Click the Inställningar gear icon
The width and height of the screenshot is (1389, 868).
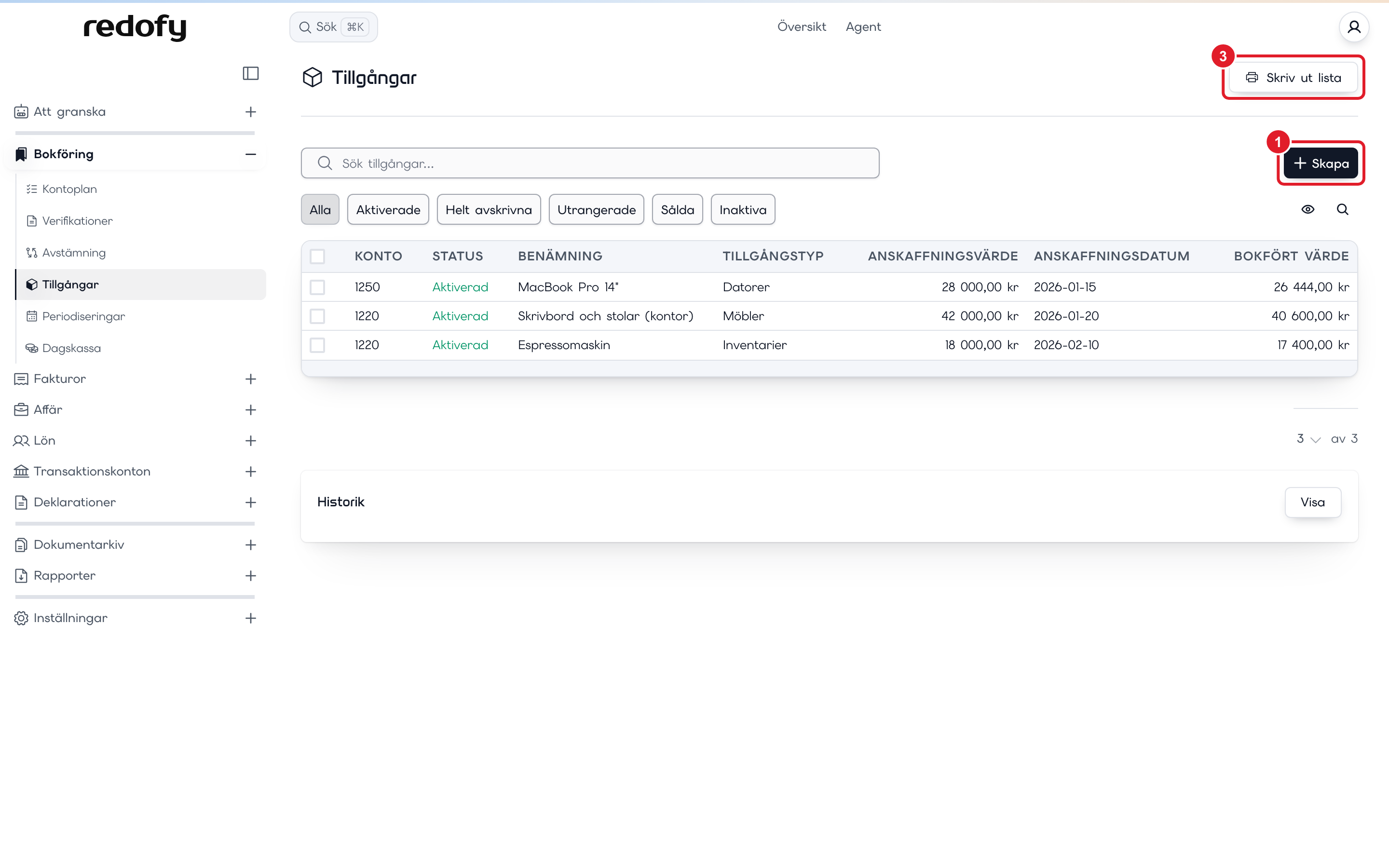21,618
